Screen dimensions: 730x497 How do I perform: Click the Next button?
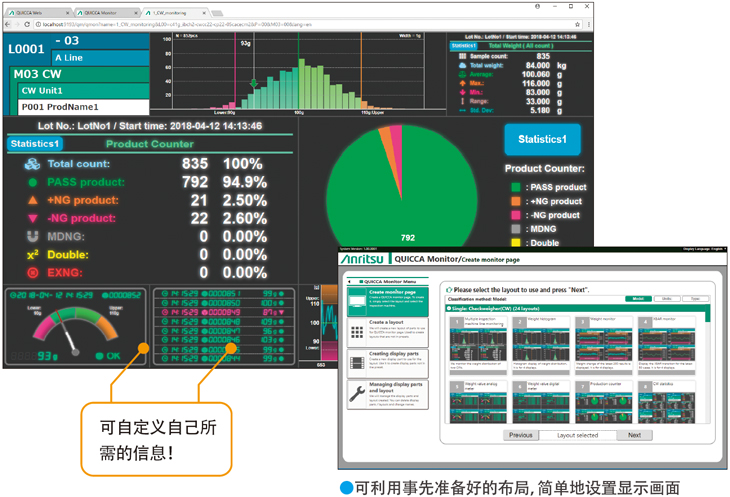coord(634,435)
